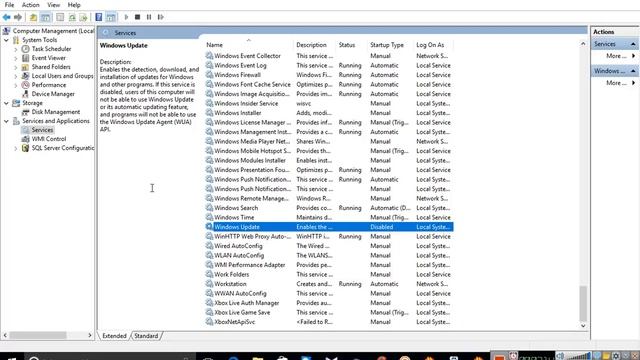Open Properties from the toolbar icon

click(x=60, y=17)
